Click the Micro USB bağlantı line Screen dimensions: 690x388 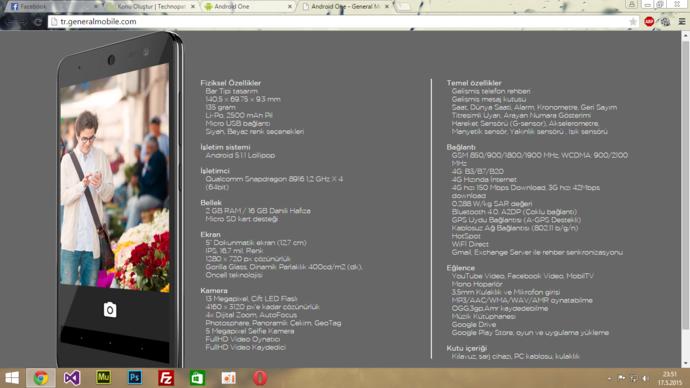coord(238,123)
